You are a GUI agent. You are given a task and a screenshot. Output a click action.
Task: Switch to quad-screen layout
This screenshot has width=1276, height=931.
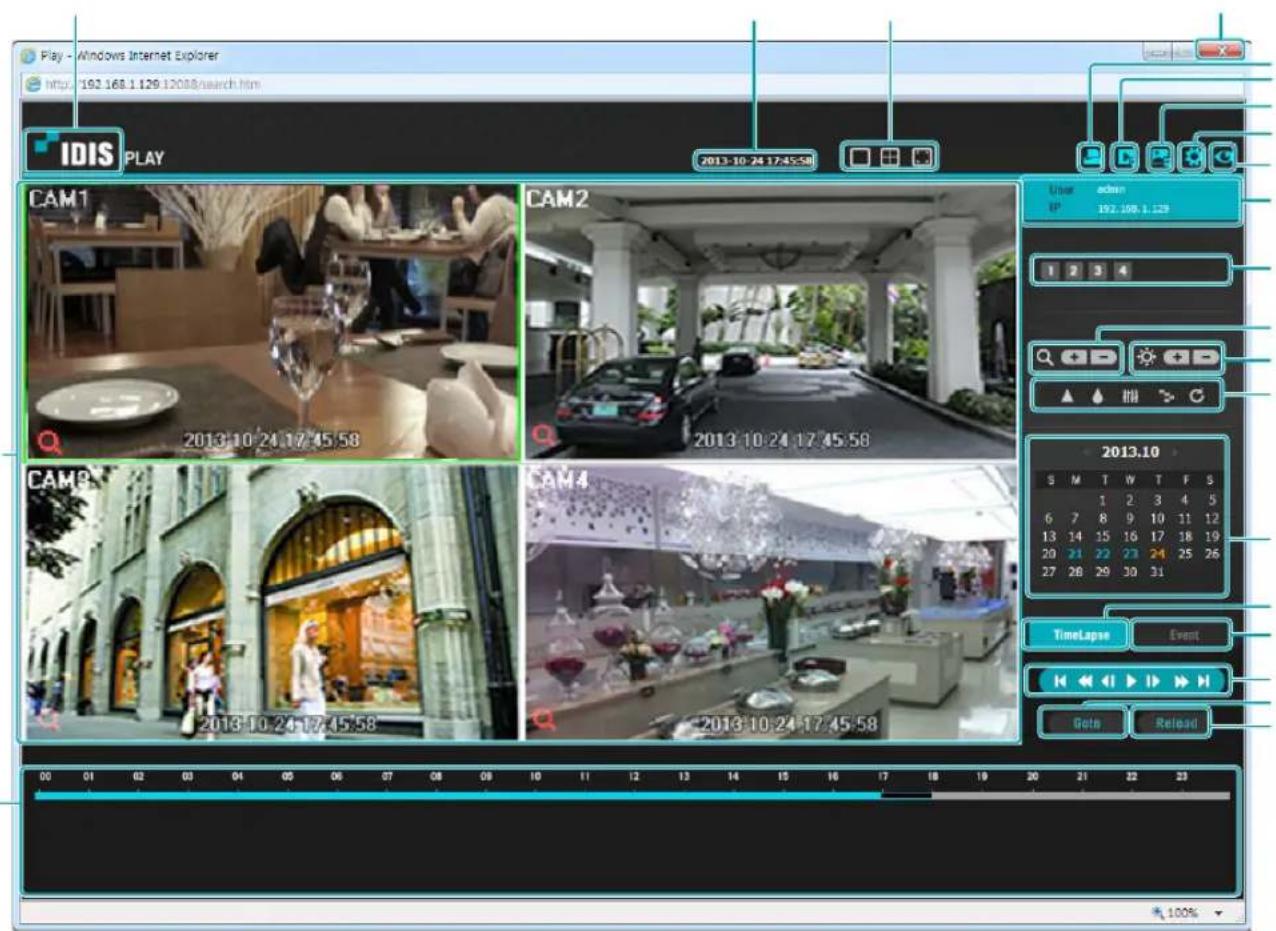coord(889,157)
